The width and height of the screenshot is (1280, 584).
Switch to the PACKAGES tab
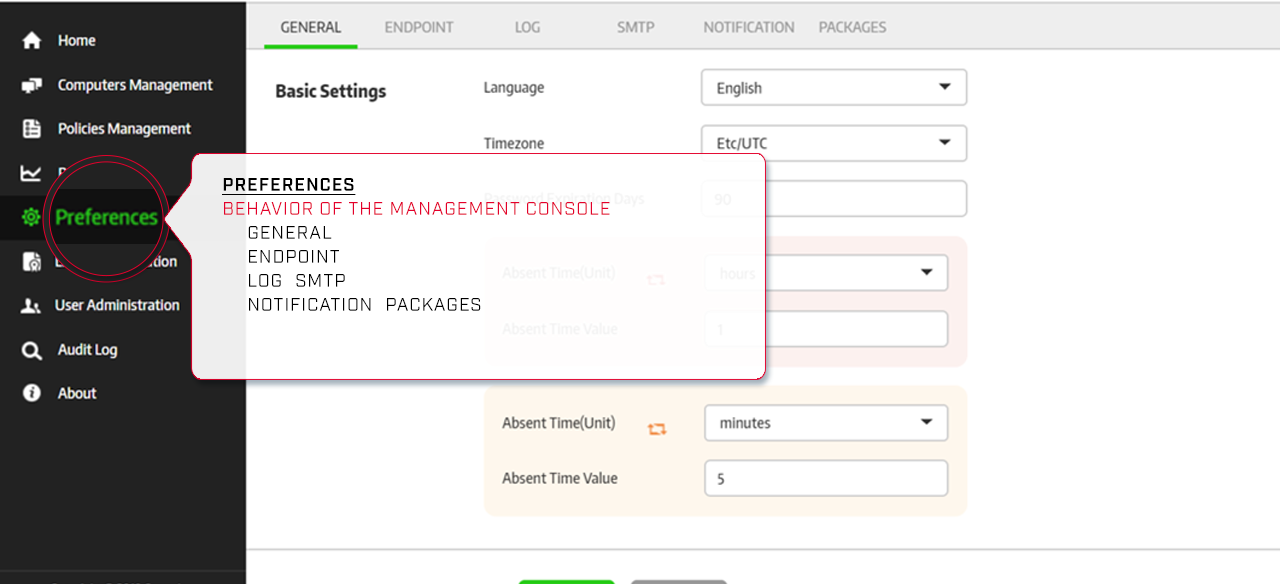pos(853,27)
